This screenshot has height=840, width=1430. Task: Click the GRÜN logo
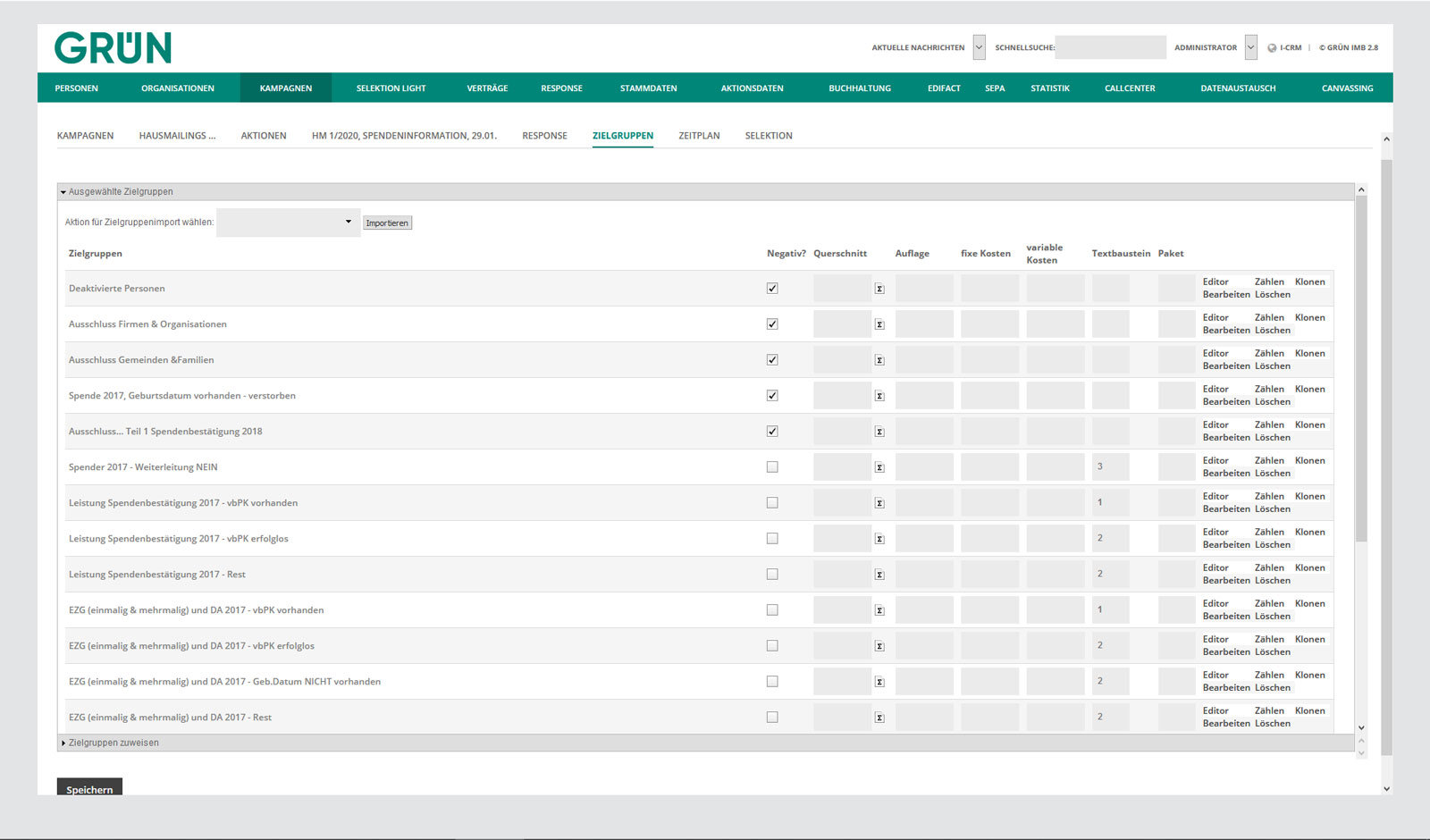(x=113, y=48)
